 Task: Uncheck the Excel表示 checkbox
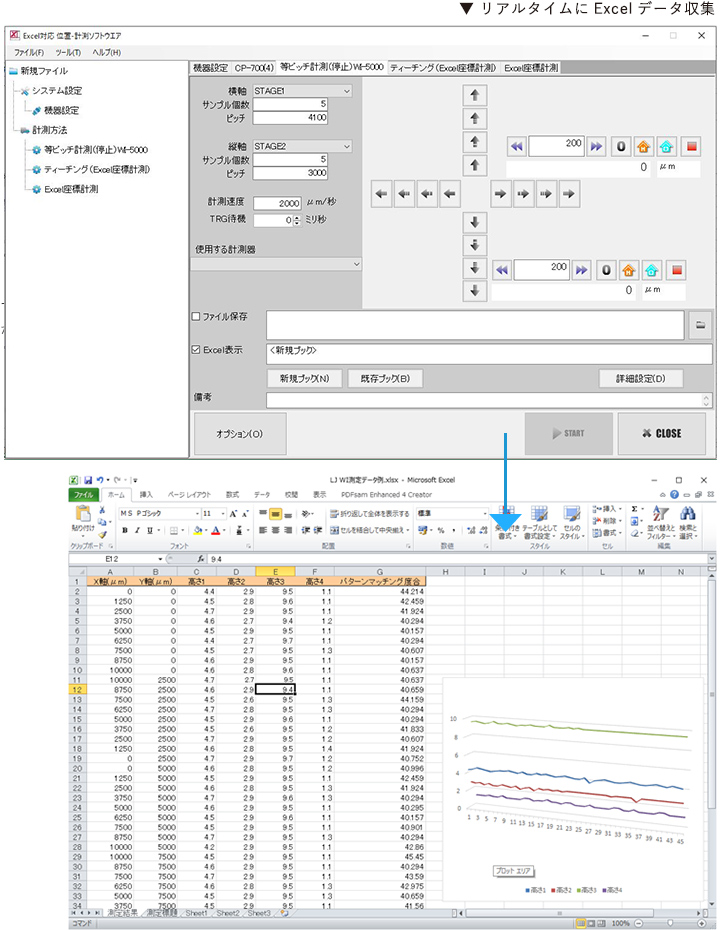click(x=197, y=350)
